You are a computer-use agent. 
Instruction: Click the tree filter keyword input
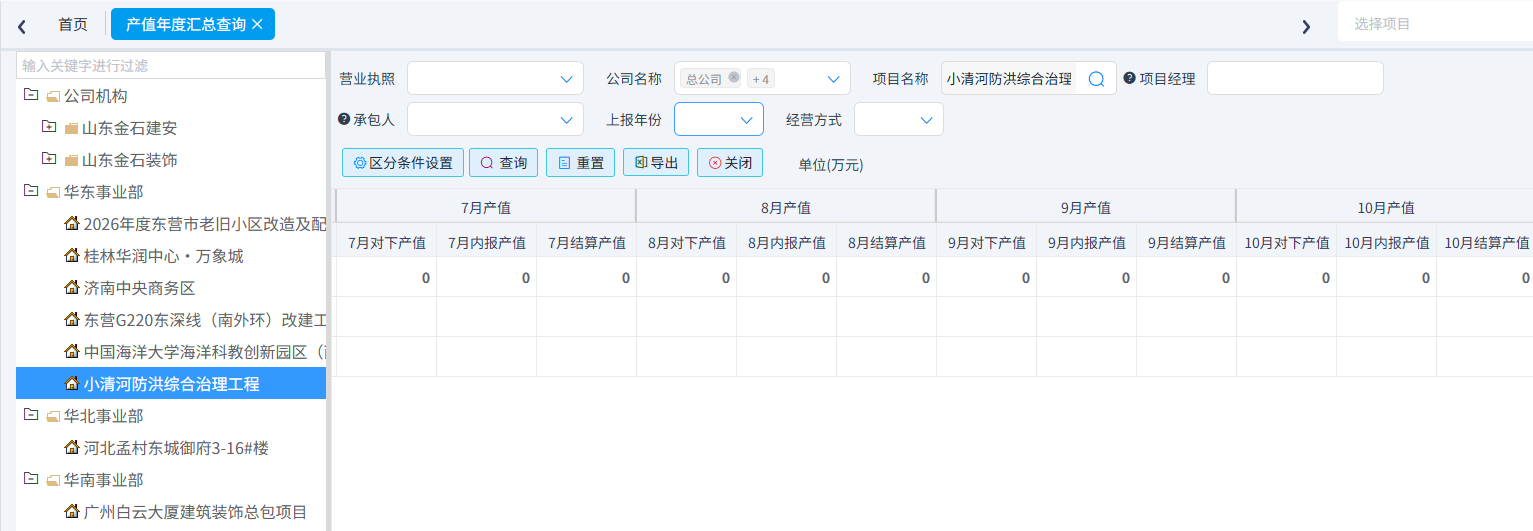pos(171,65)
